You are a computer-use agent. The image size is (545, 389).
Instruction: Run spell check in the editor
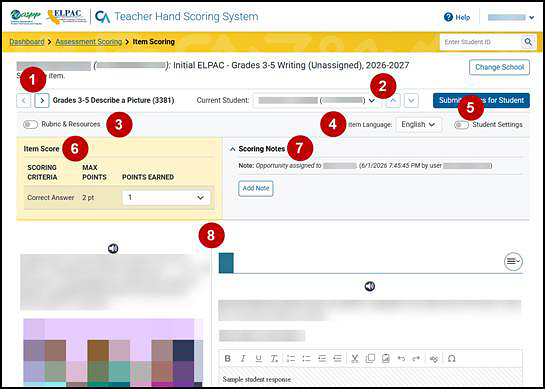click(434, 358)
